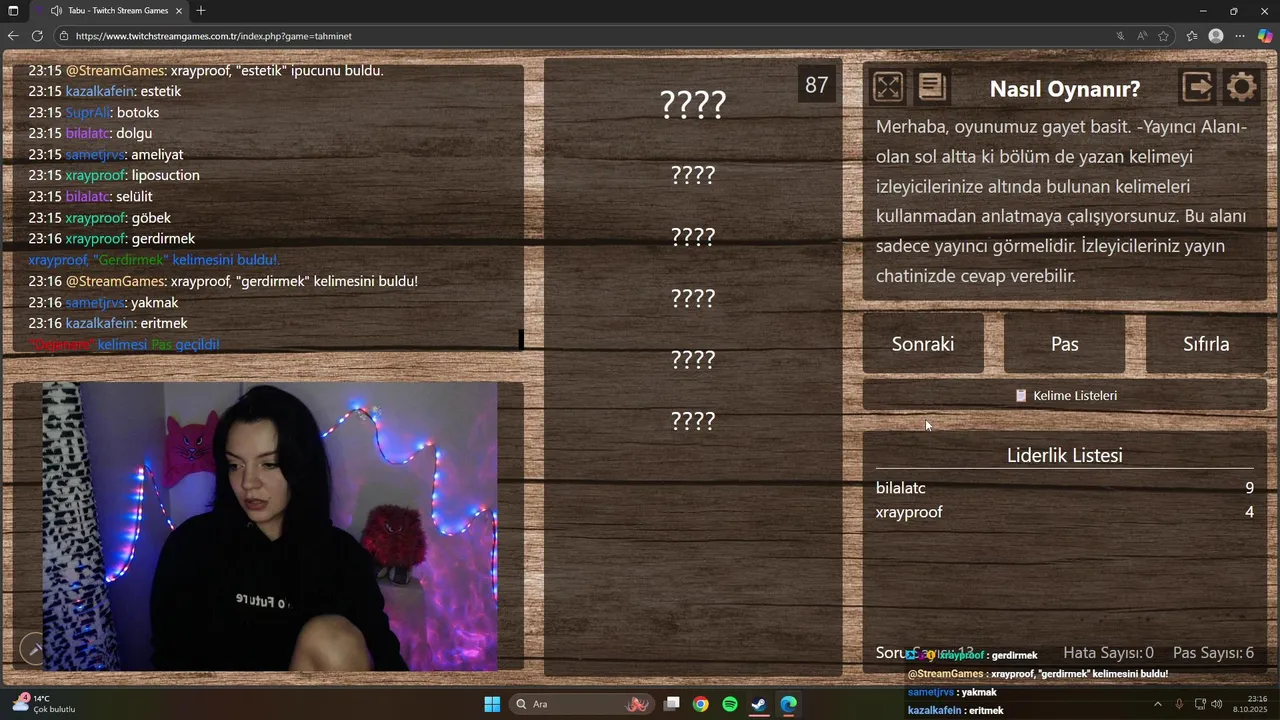The height and width of the screenshot is (720, 1280).
Task: Open Steam from the taskbar
Action: coord(759,704)
